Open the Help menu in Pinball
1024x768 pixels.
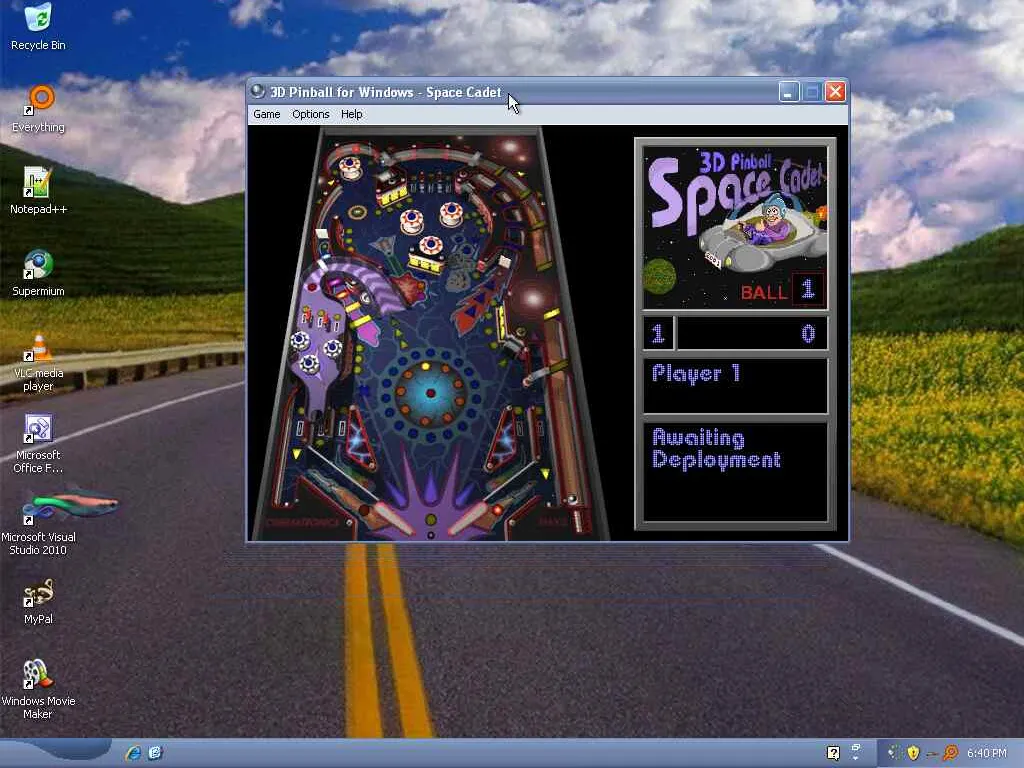point(351,114)
